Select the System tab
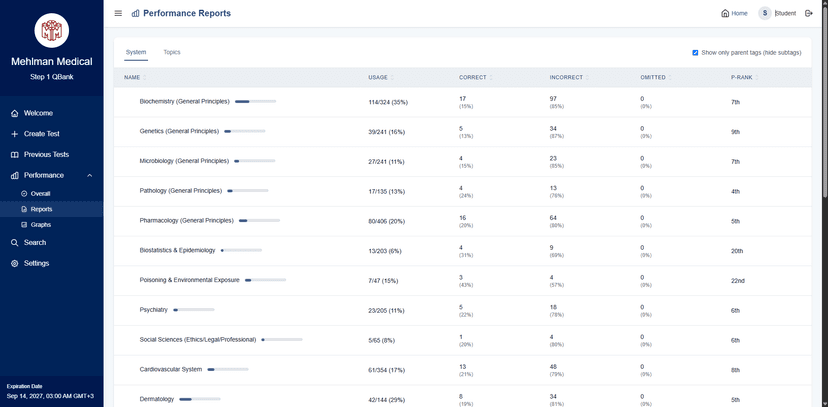The height and width of the screenshot is (407, 828). pyautogui.click(x=136, y=52)
